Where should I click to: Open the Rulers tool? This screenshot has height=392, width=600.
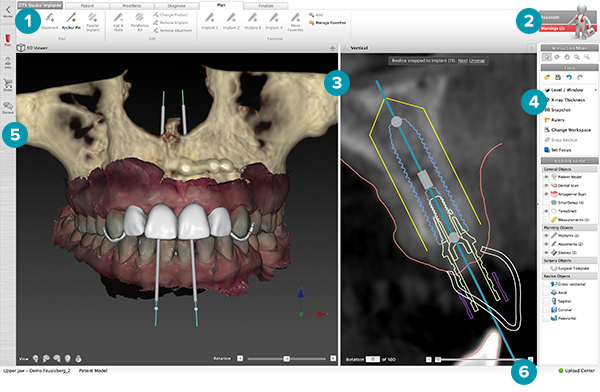[x=554, y=120]
